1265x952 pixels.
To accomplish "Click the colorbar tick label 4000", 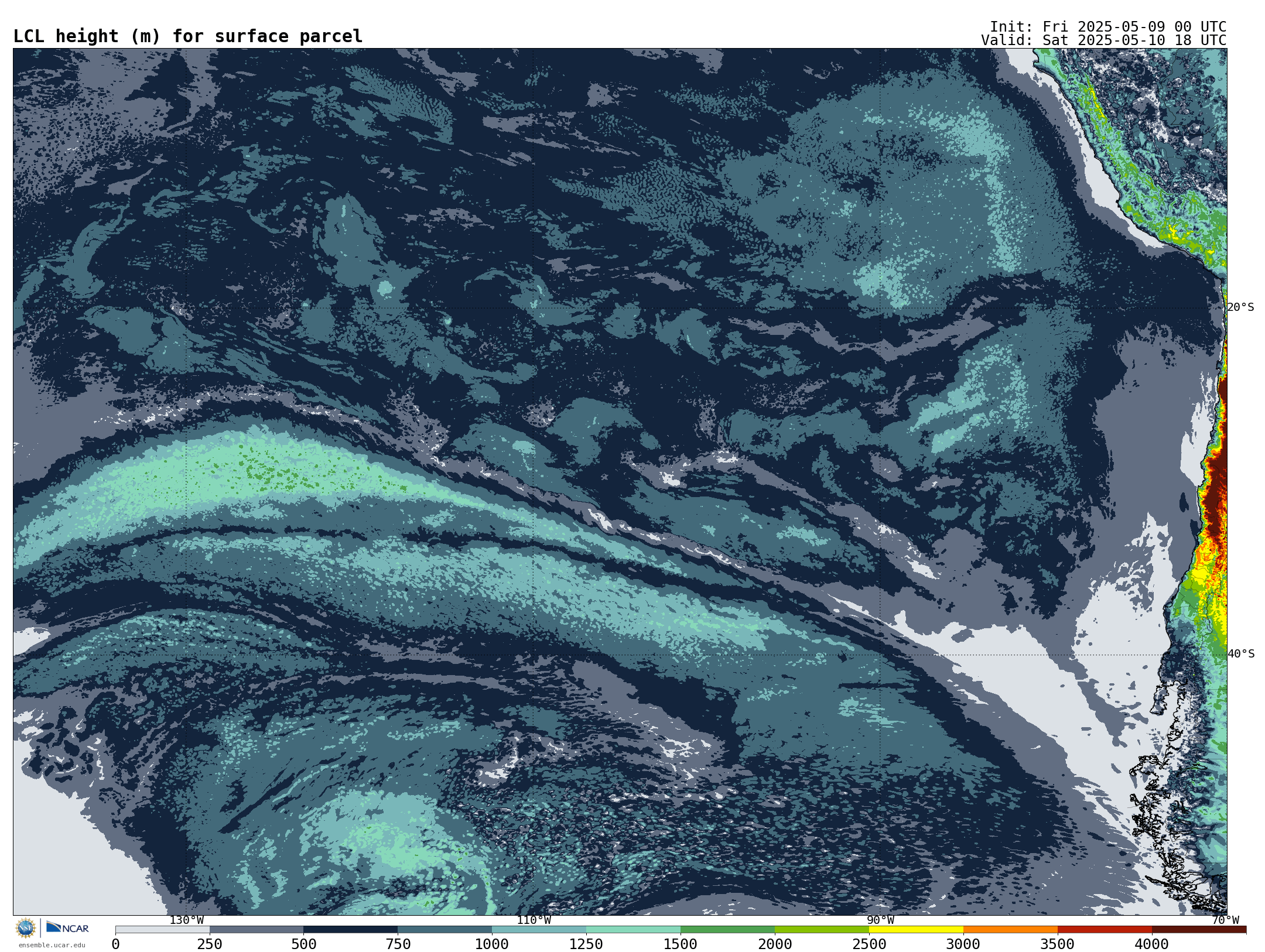I will click(x=1152, y=944).
